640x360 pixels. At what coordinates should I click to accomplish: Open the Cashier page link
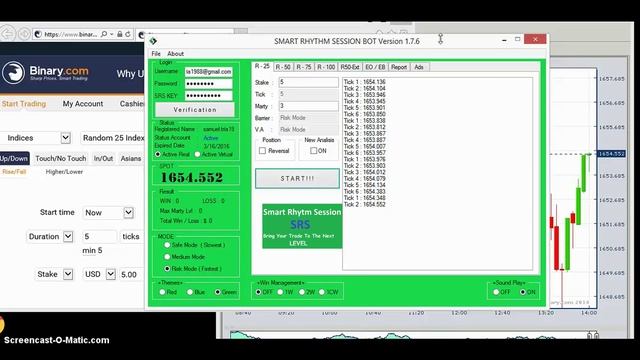(132, 104)
